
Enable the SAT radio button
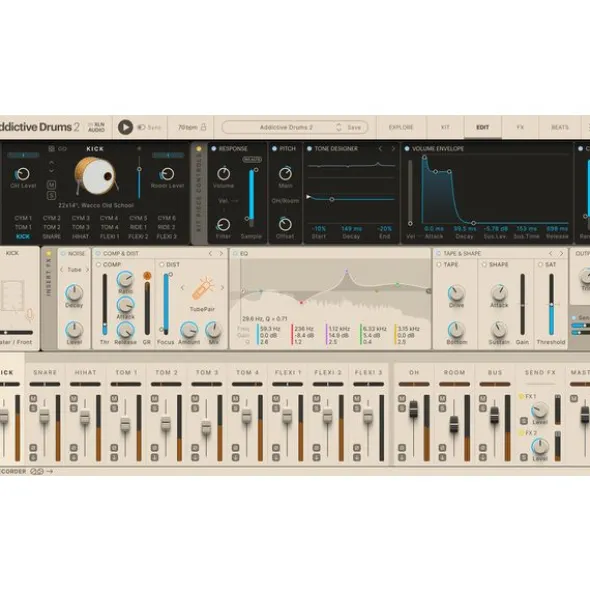[x=540, y=265]
